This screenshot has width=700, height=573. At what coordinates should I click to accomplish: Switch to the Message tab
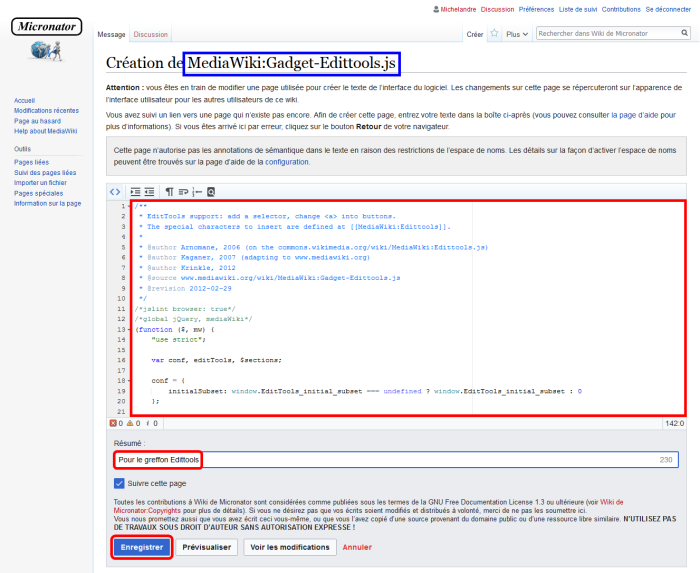111,34
